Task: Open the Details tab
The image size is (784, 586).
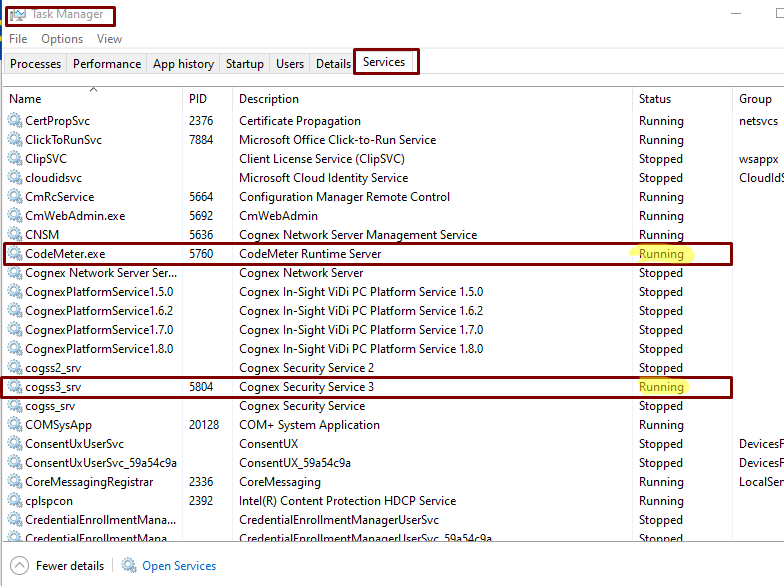Action: (333, 64)
